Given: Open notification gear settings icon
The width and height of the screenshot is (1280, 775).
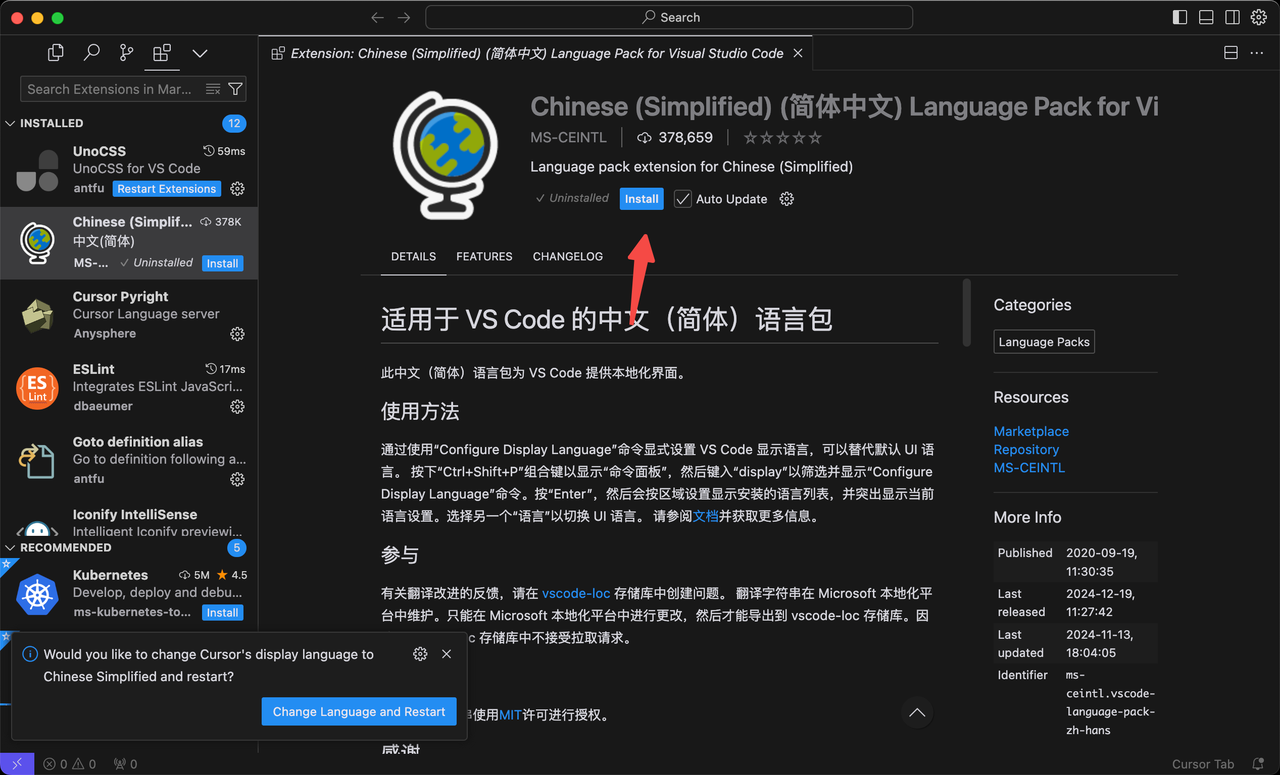Looking at the screenshot, I should [x=420, y=654].
